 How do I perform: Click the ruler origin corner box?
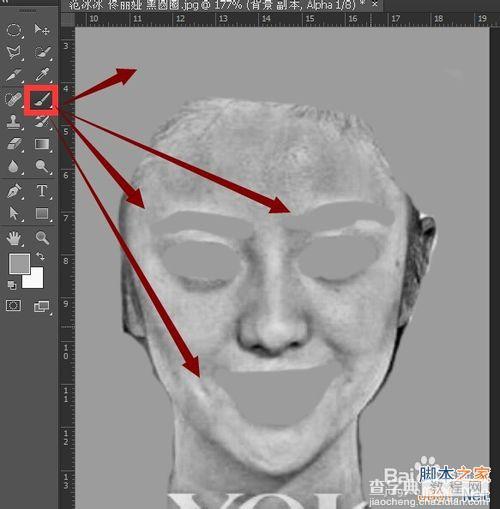(68, 20)
